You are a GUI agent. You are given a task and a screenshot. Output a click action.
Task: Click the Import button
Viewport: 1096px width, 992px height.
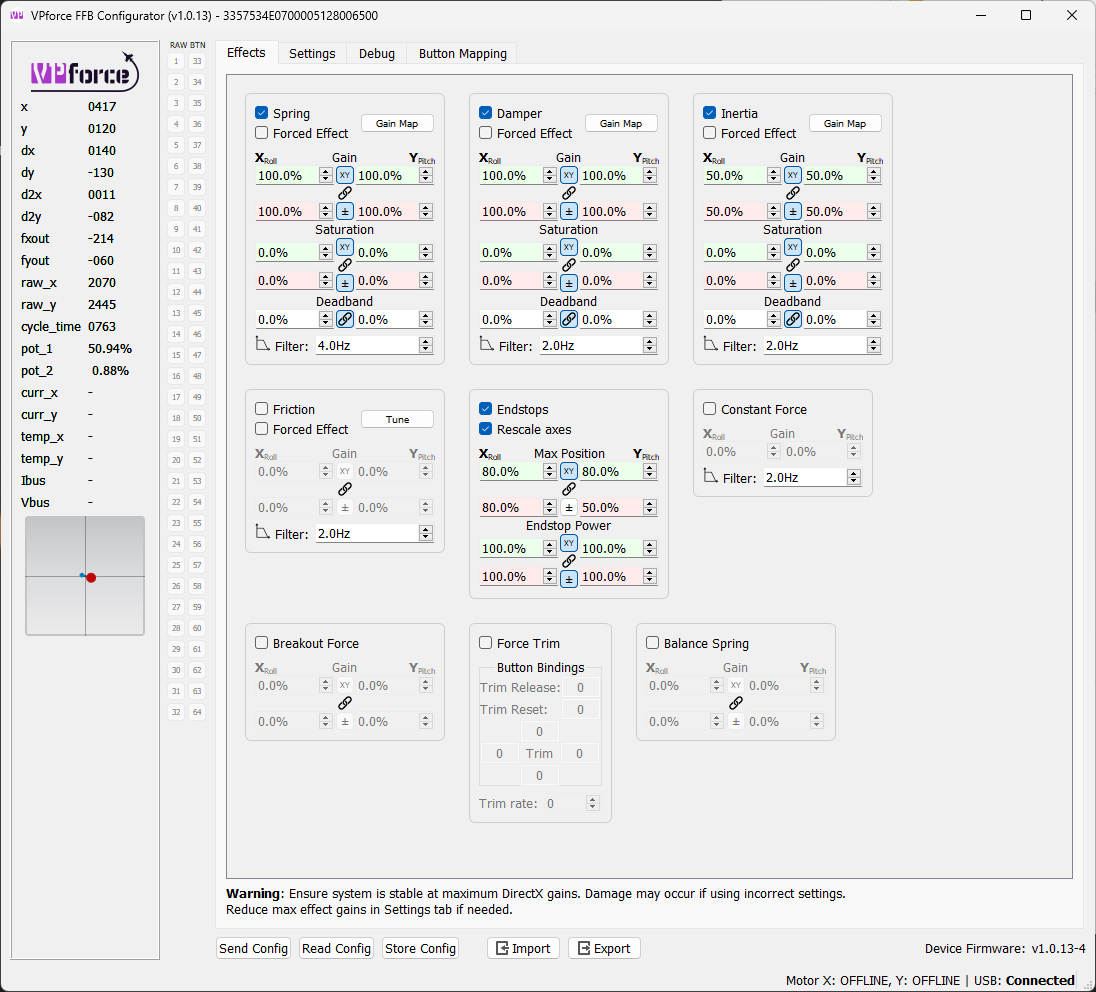pyautogui.click(x=523, y=948)
